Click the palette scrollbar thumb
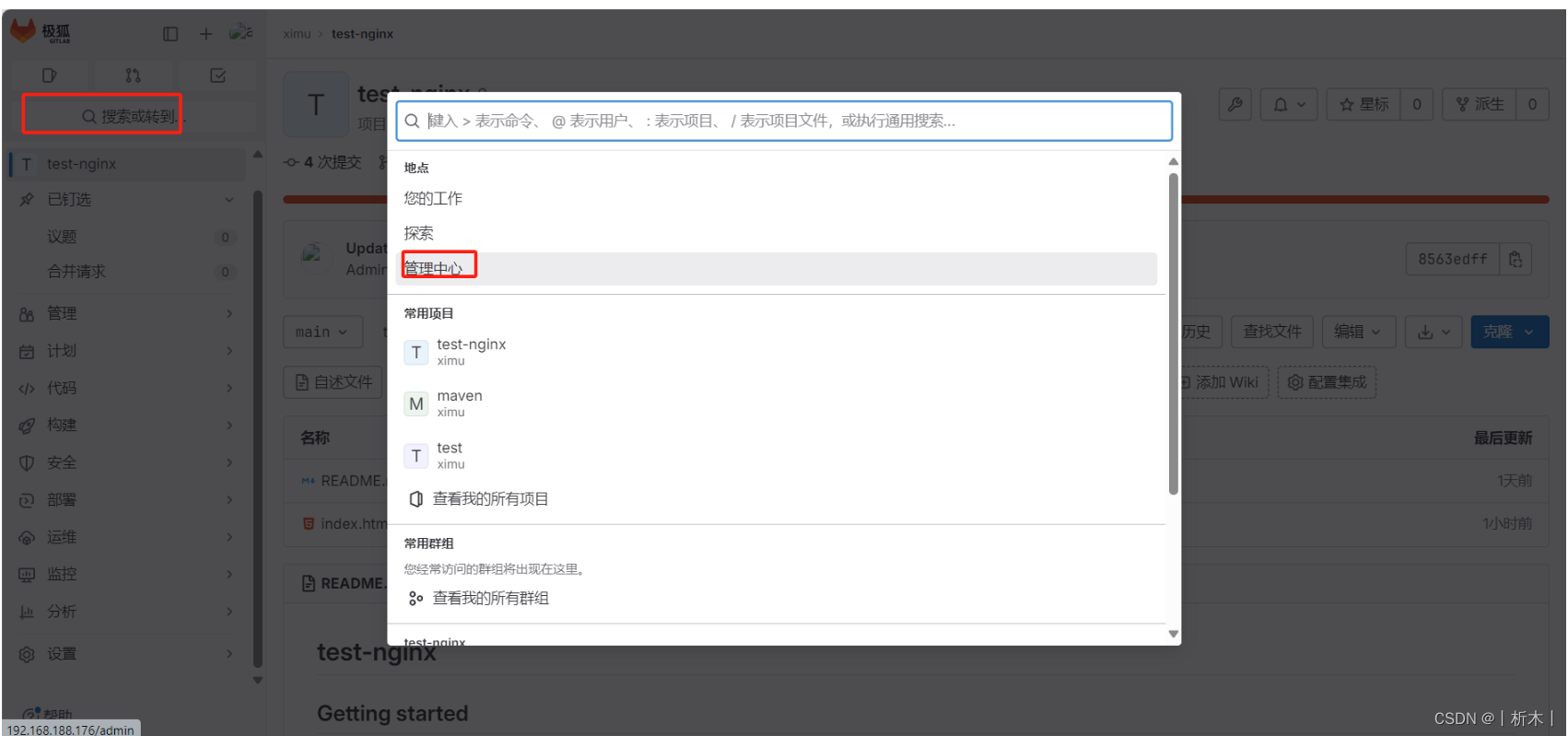1568x736 pixels. 1173,333
